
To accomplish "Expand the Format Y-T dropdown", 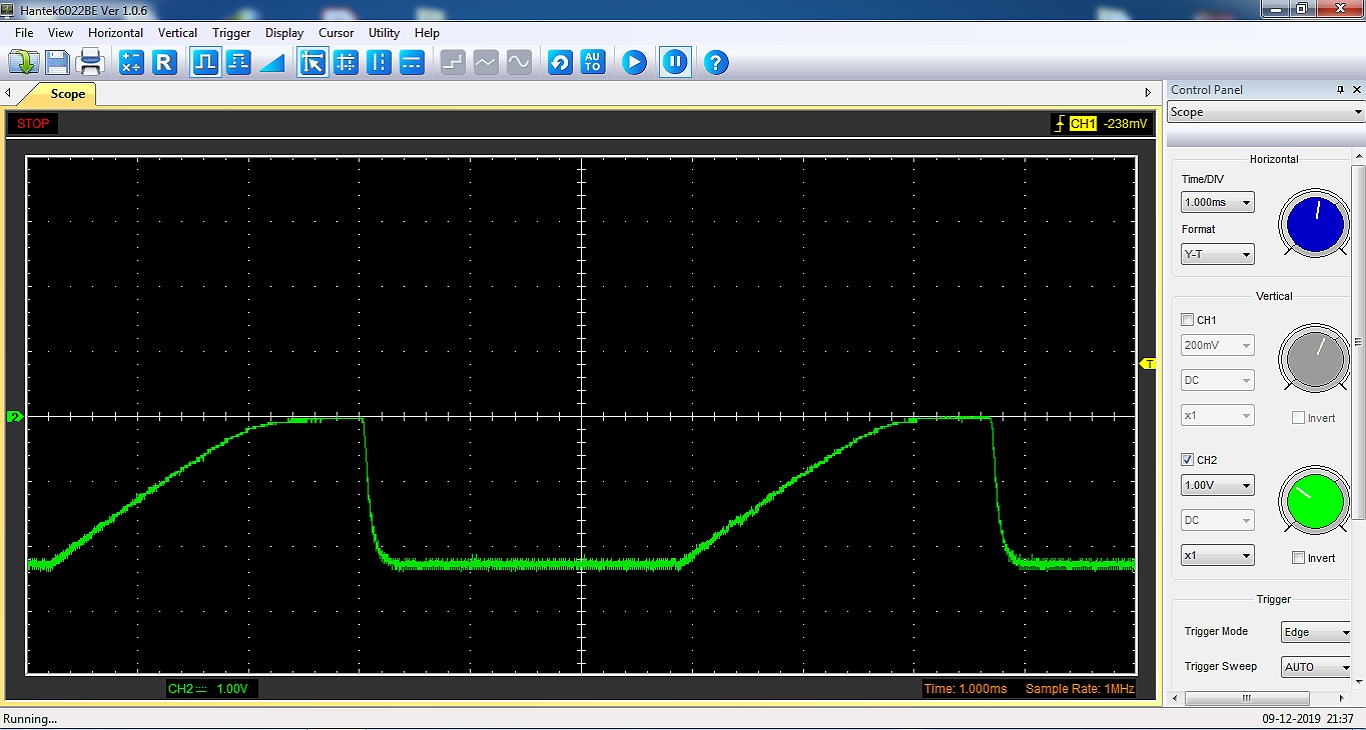I will pyautogui.click(x=1217, y=255).
